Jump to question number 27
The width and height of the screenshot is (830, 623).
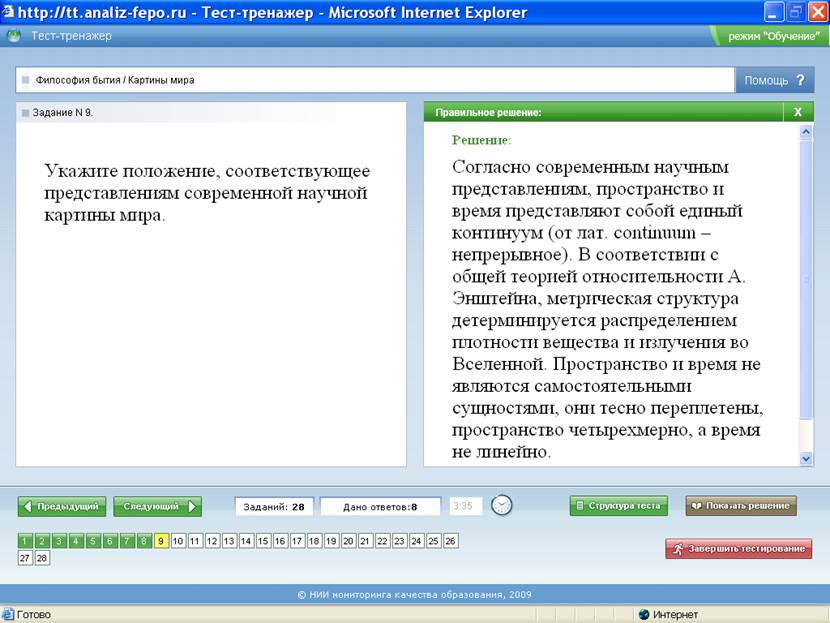[25, 558]
